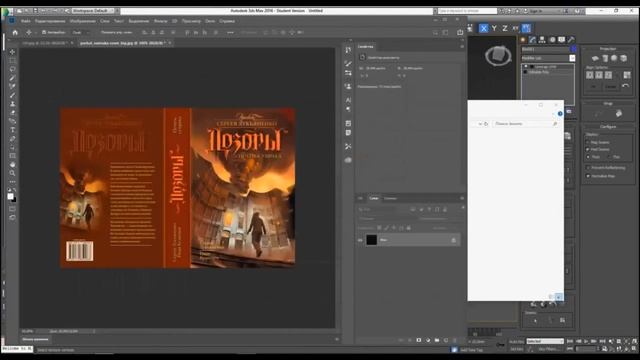Toggle Auto-Select checkbox in options bar
The width and height of the screenshot is (640, 360).
pyautogui.click(x=44, y=32)
